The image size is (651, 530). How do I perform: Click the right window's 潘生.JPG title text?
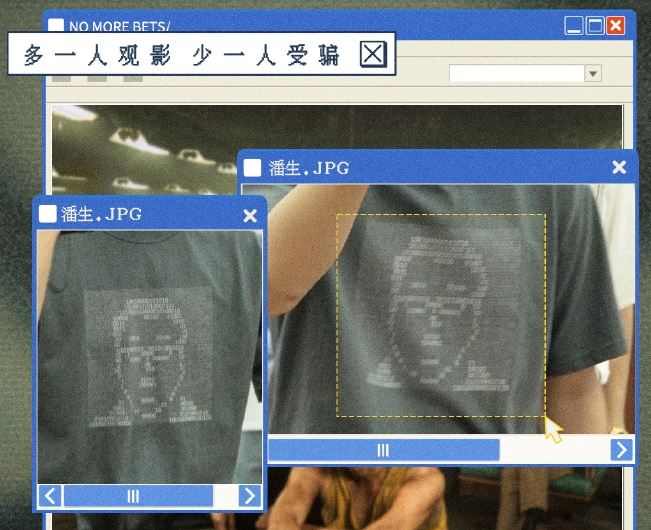[x=309, y=168]
